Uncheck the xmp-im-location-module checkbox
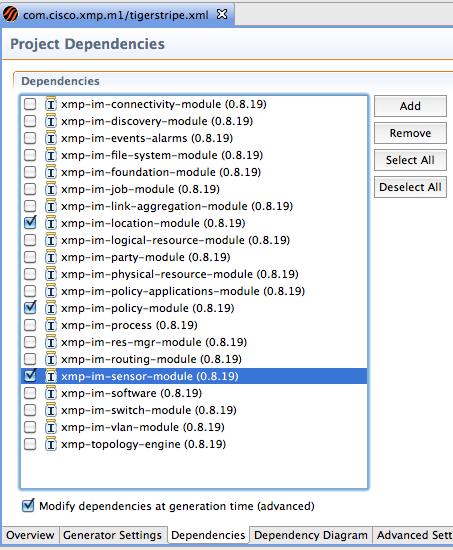The width and height of the screenshot is (453, 550). [x=30, y=223]
